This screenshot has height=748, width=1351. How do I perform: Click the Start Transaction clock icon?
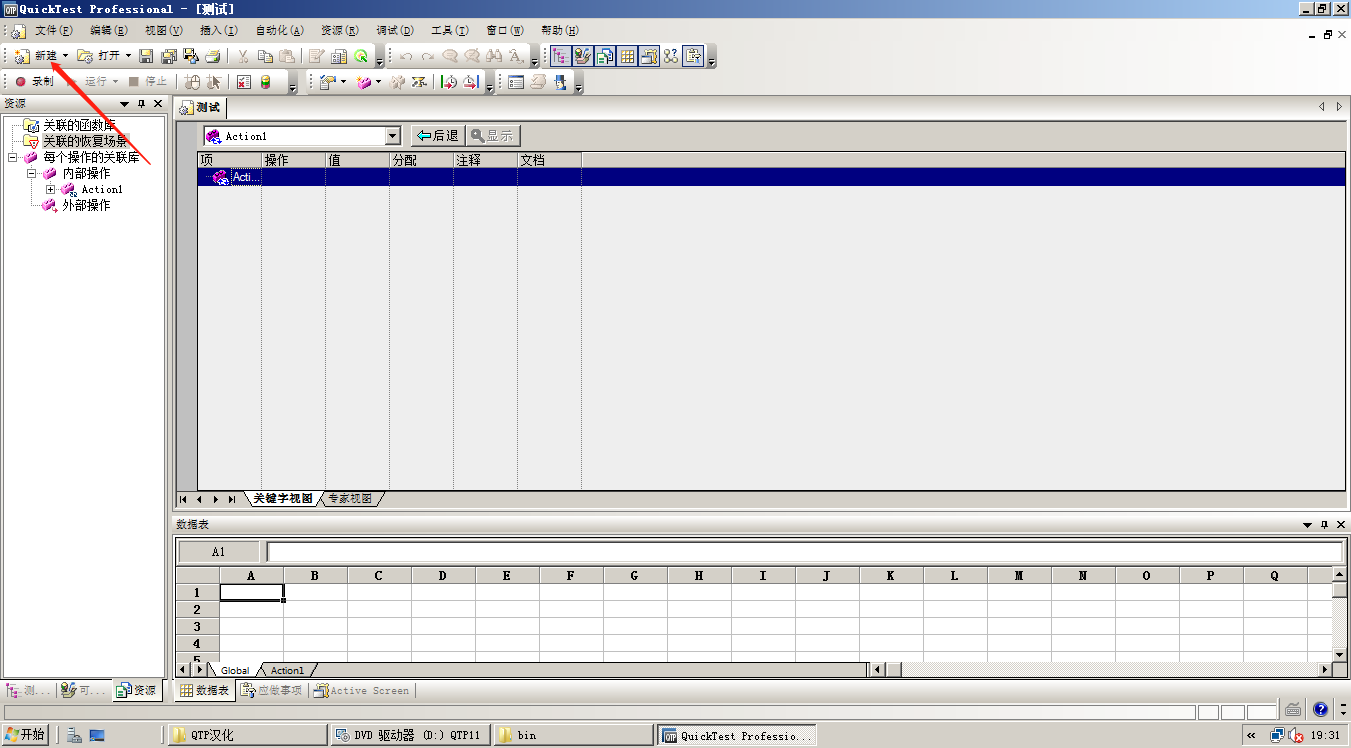tap(449, 82)
